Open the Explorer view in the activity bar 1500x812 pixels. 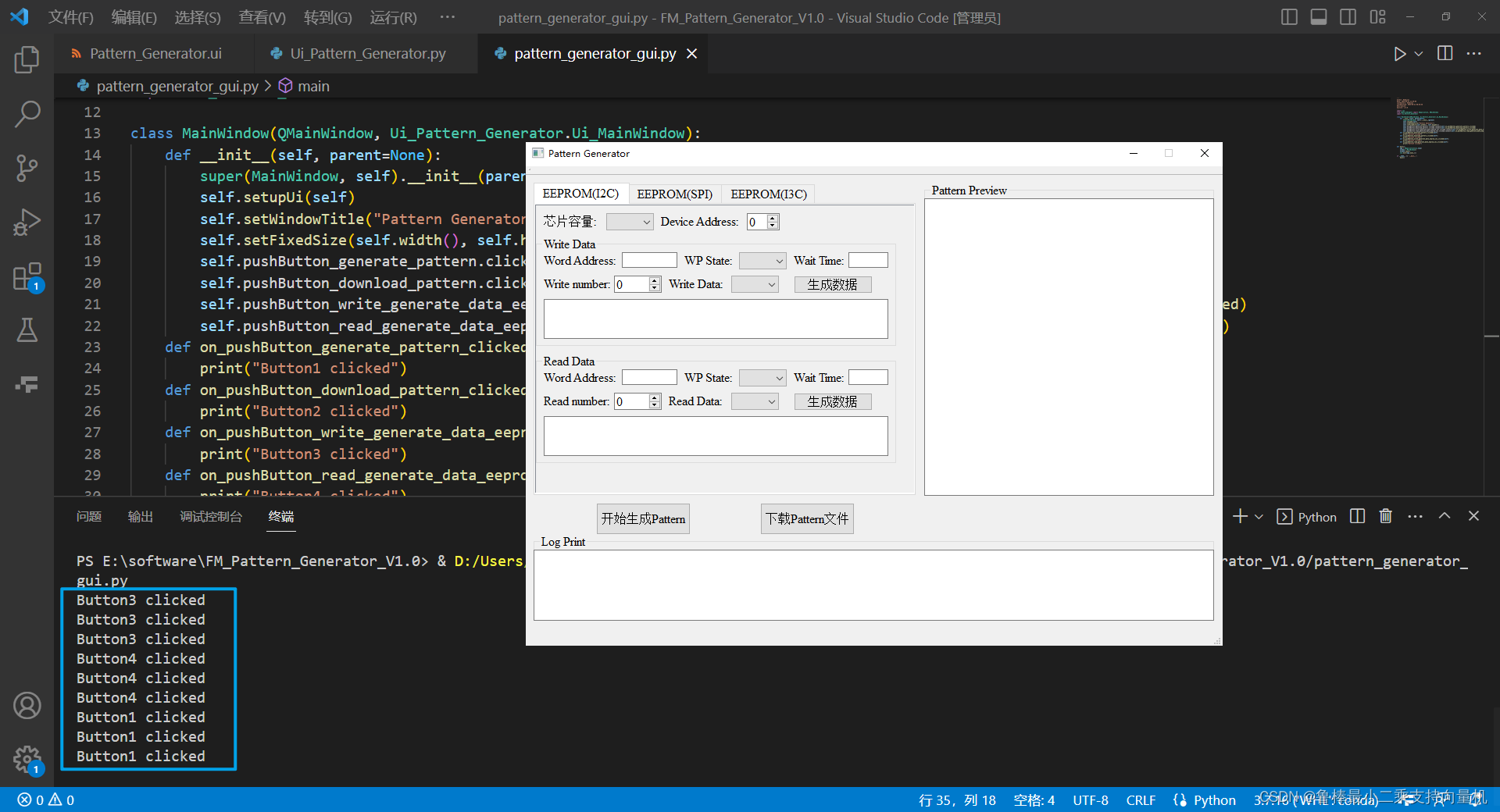point(27,60)
